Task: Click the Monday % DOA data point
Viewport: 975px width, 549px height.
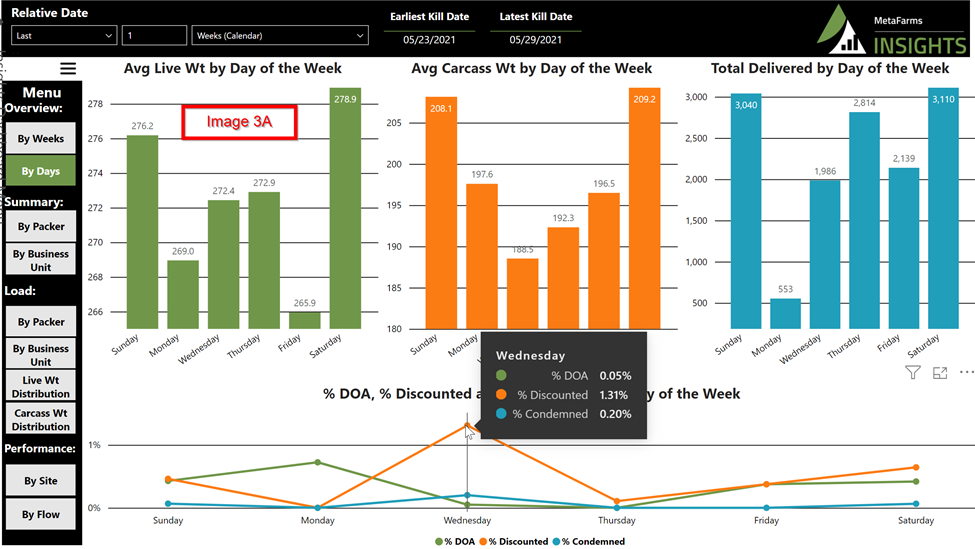Action: click(x=318, y=462)
